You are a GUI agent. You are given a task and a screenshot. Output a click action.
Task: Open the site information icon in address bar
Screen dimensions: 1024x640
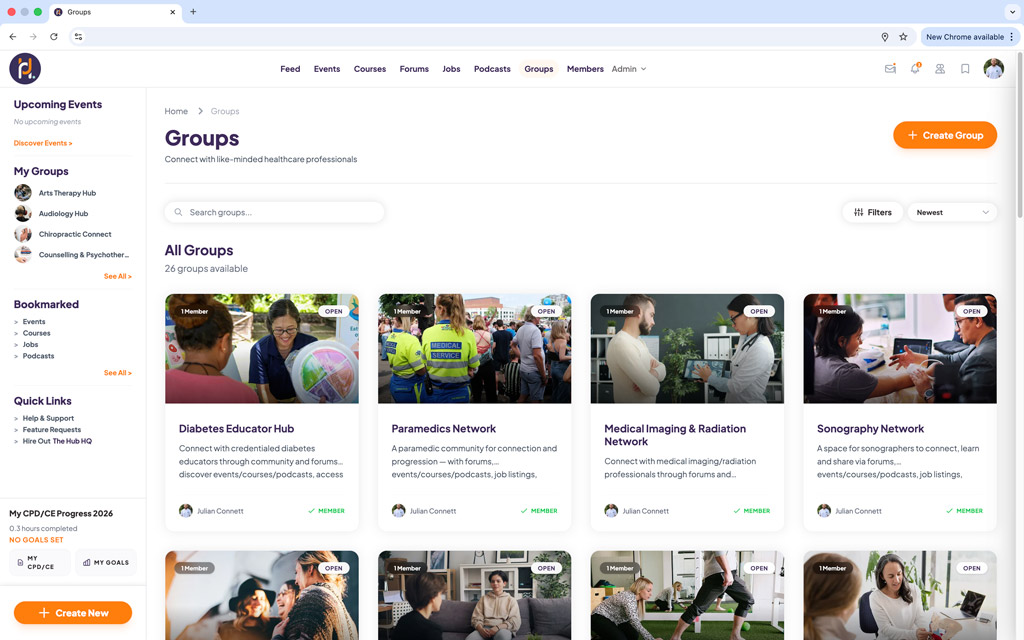tap(78, 37)
